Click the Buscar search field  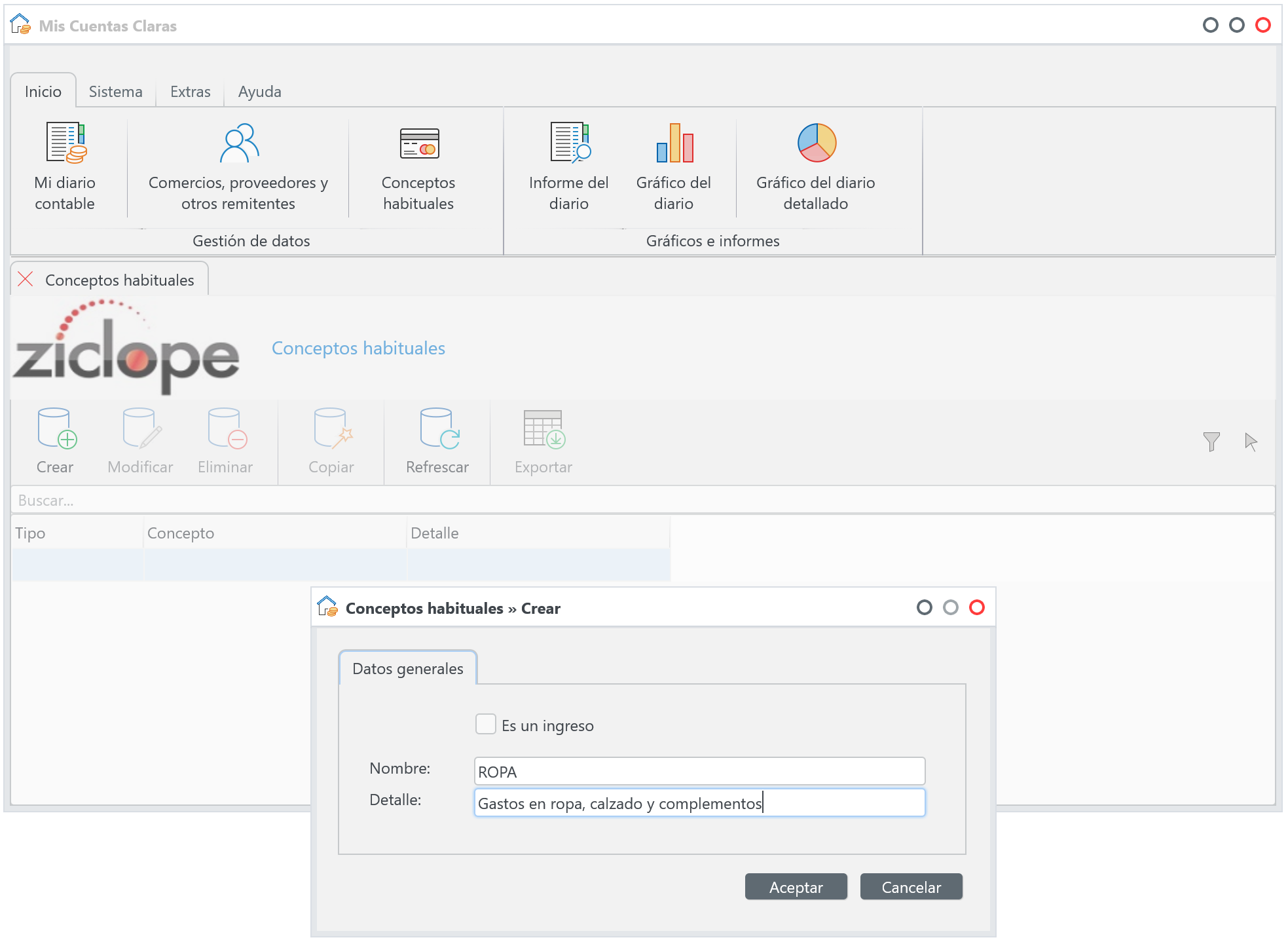click(642, 500)
